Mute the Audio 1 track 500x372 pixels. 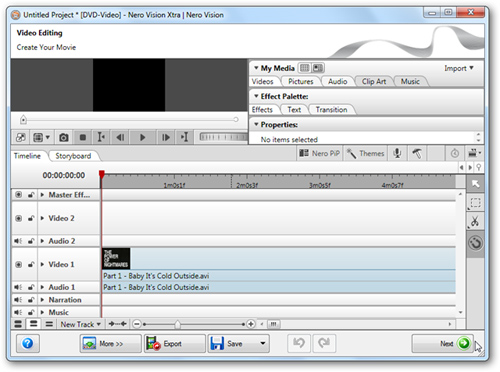pos(18,287)
